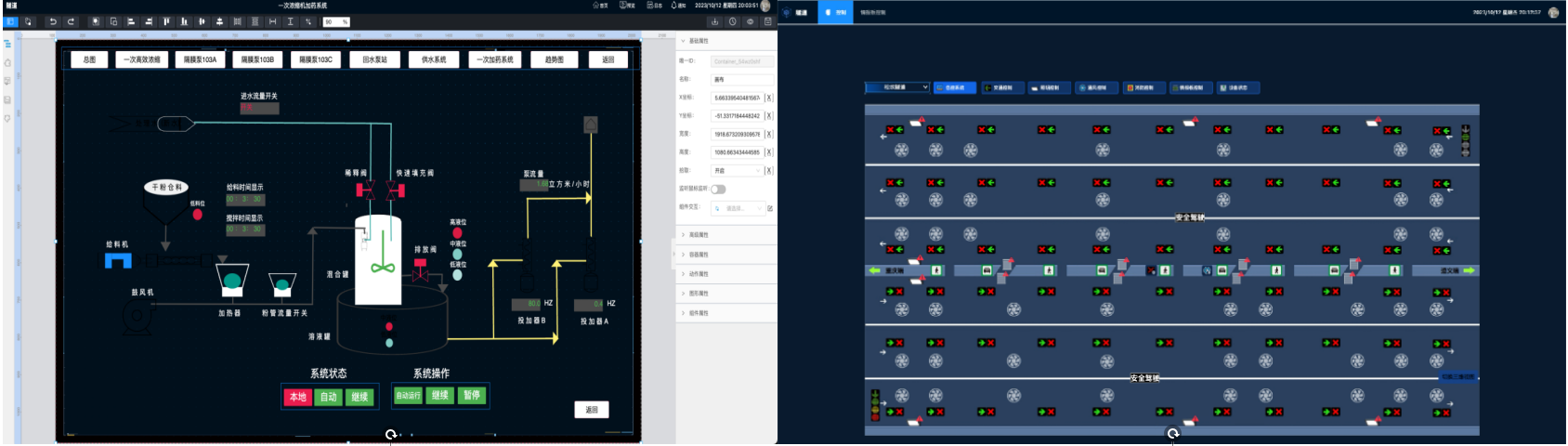Open the tunnel selection dropdown above the map
This screenshot has width=1568, height=446.
tap(896, 87)
